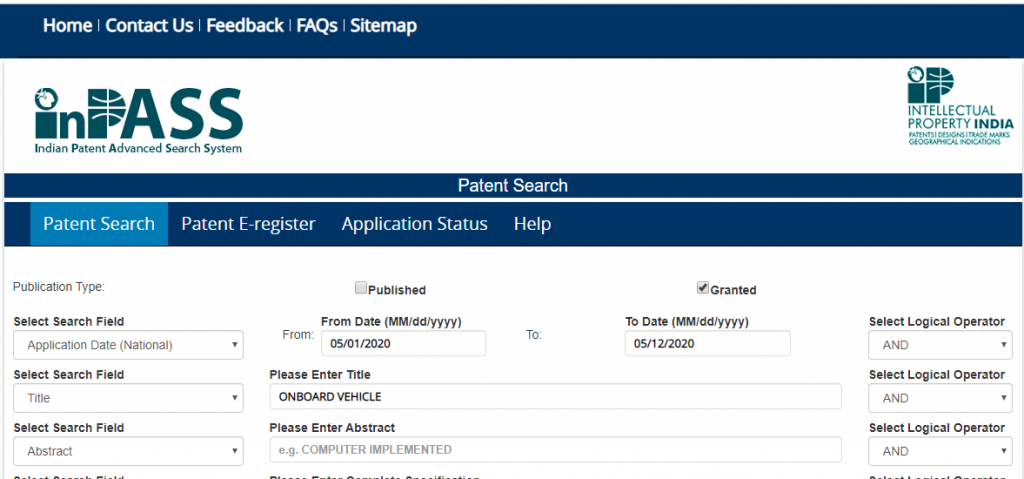
Task: Click the From Date input field
Action: pos(403,343)
